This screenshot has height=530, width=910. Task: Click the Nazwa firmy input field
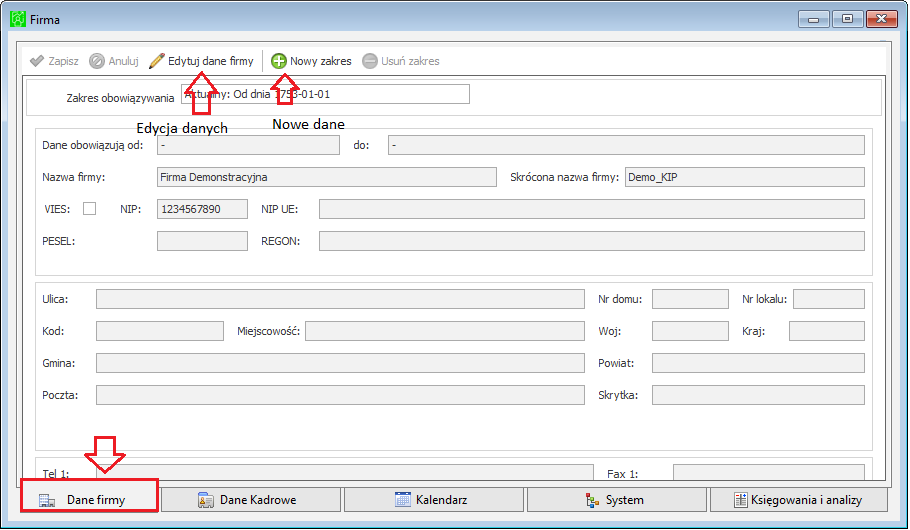coord(327,177)
